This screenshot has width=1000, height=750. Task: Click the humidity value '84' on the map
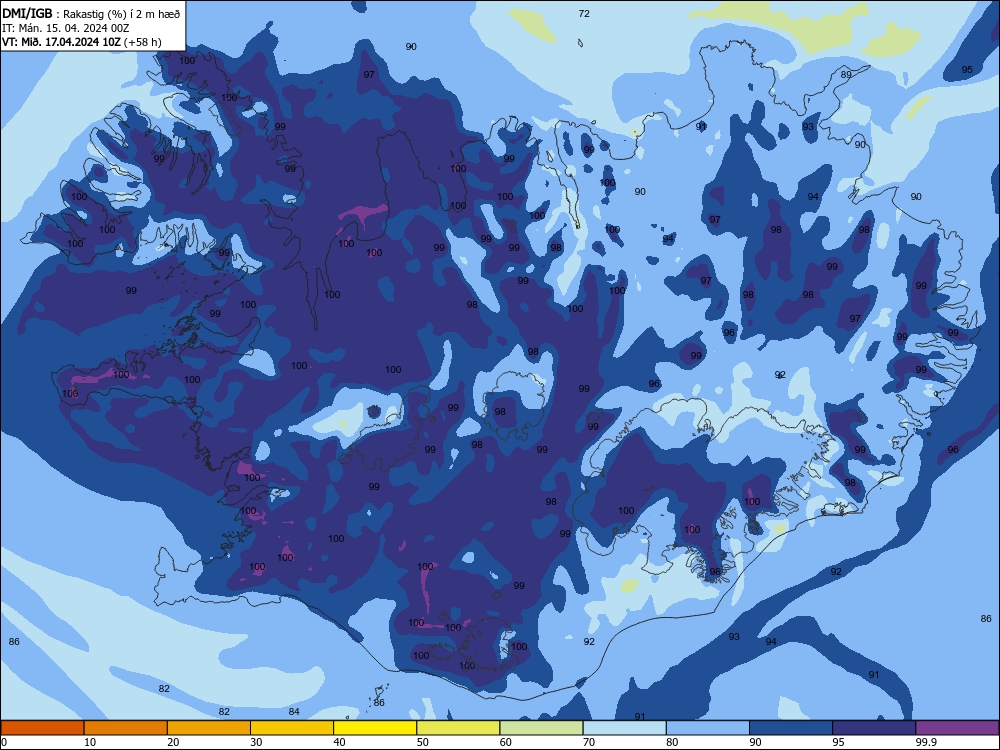point(294,712)
